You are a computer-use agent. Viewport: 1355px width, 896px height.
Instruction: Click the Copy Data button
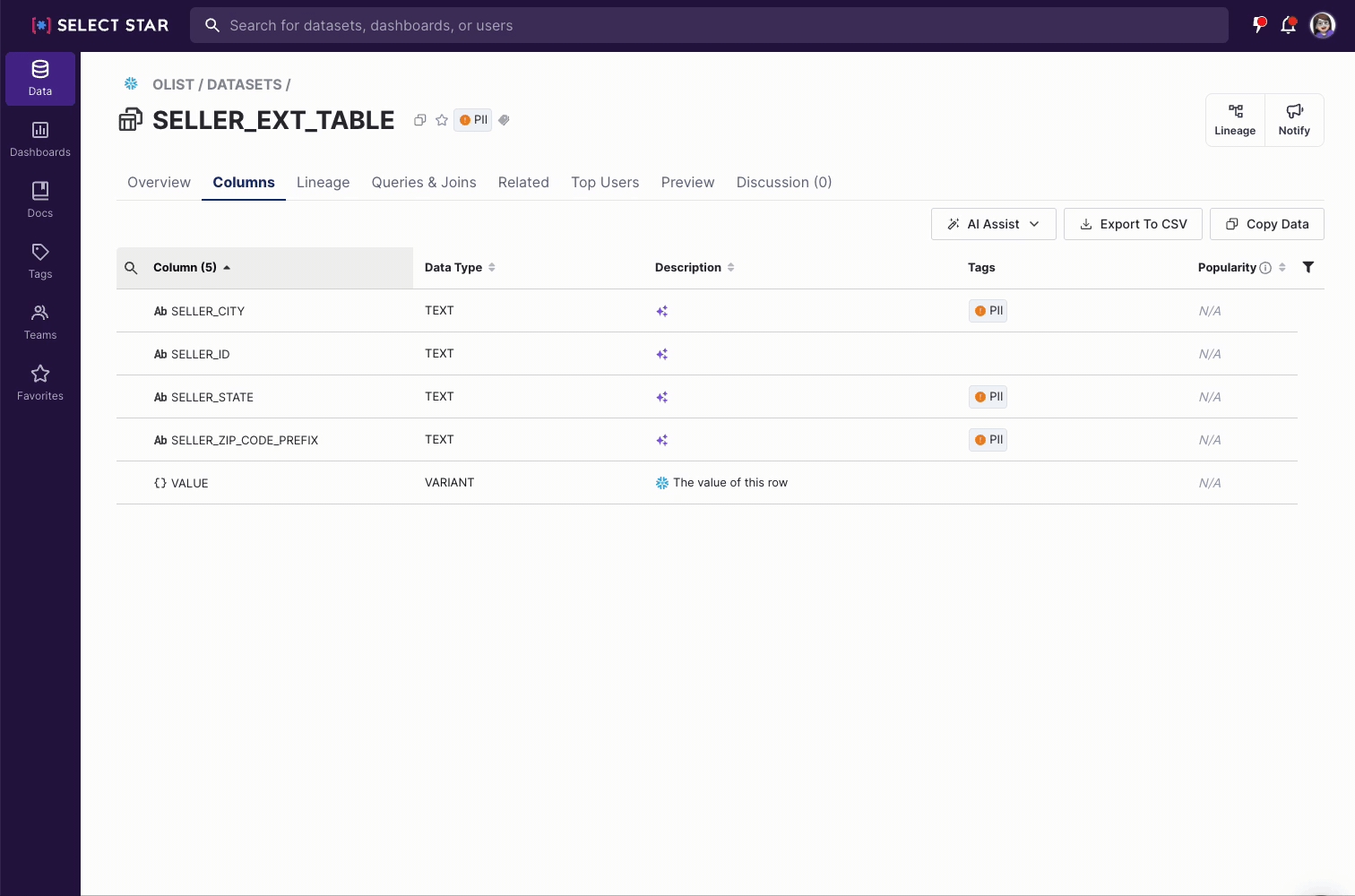pyautogui.click(x=1266, y=224)
